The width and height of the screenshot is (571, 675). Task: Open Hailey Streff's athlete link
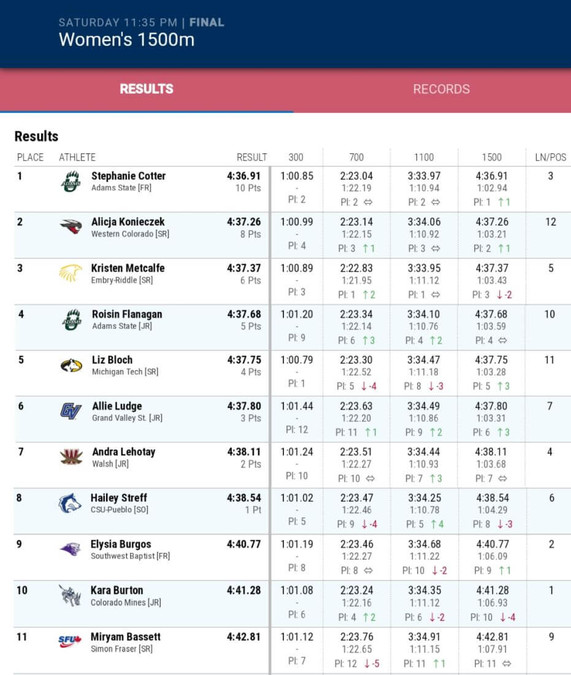click(x=119, y=498)
